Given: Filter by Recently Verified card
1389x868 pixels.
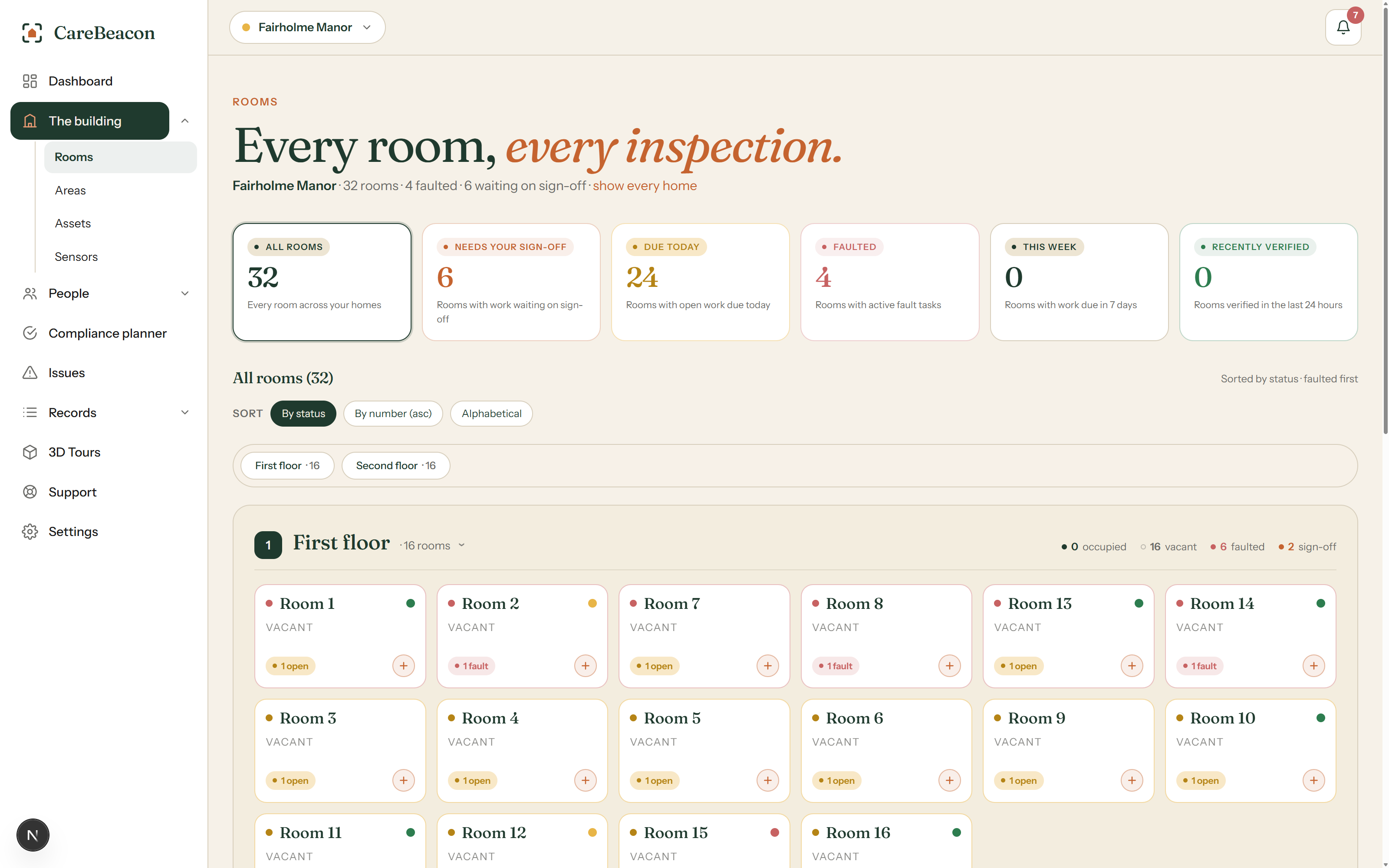Looking at the screenshot, I should click(1268, 282).
